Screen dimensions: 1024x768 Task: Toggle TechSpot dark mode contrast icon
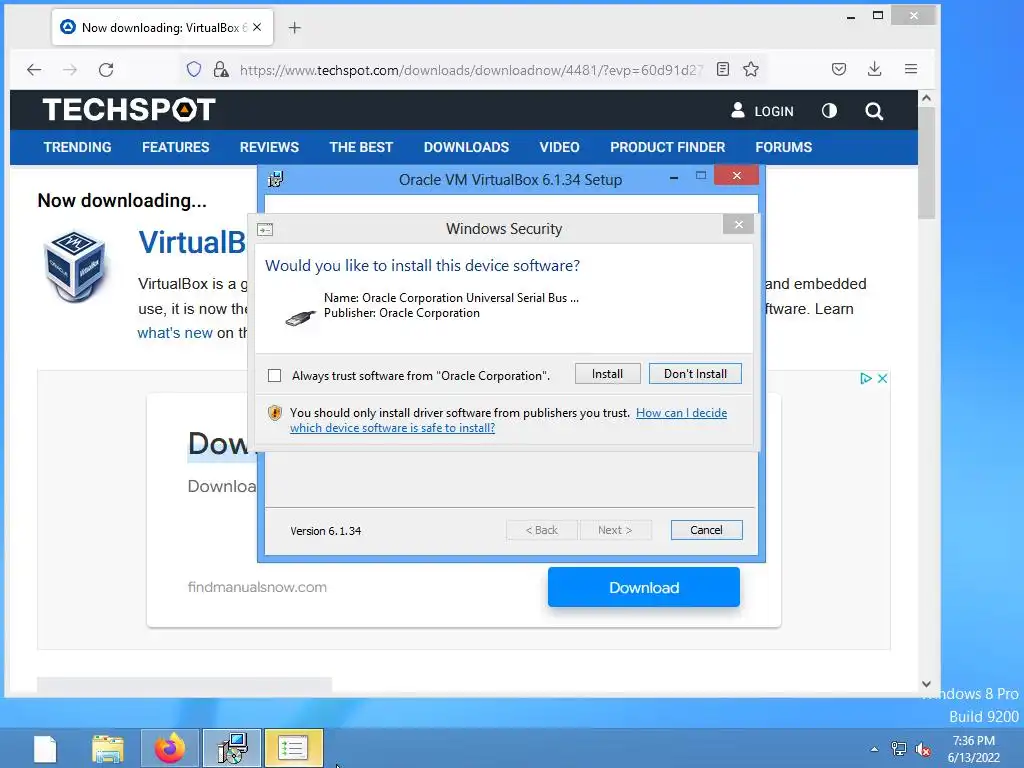pyautogui.click(x=829, y=111)
